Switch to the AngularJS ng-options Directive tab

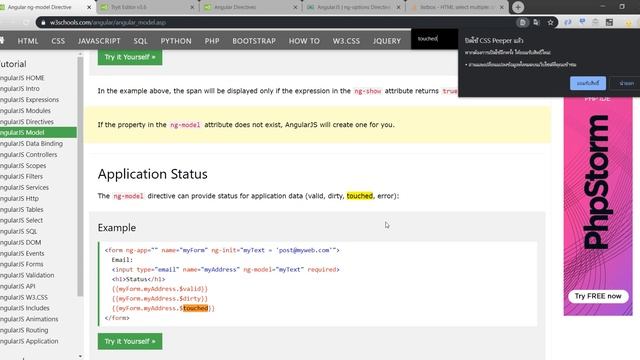pos(353,7)
